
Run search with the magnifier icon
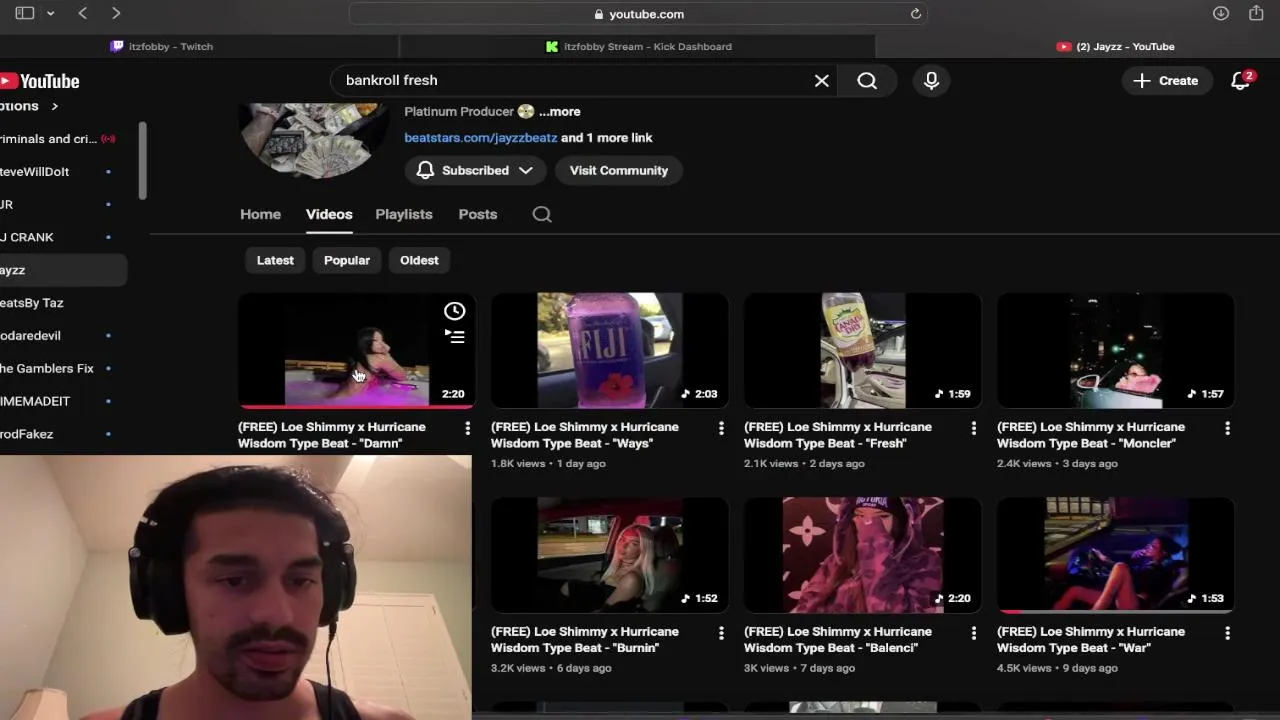(x=867, y=81)
